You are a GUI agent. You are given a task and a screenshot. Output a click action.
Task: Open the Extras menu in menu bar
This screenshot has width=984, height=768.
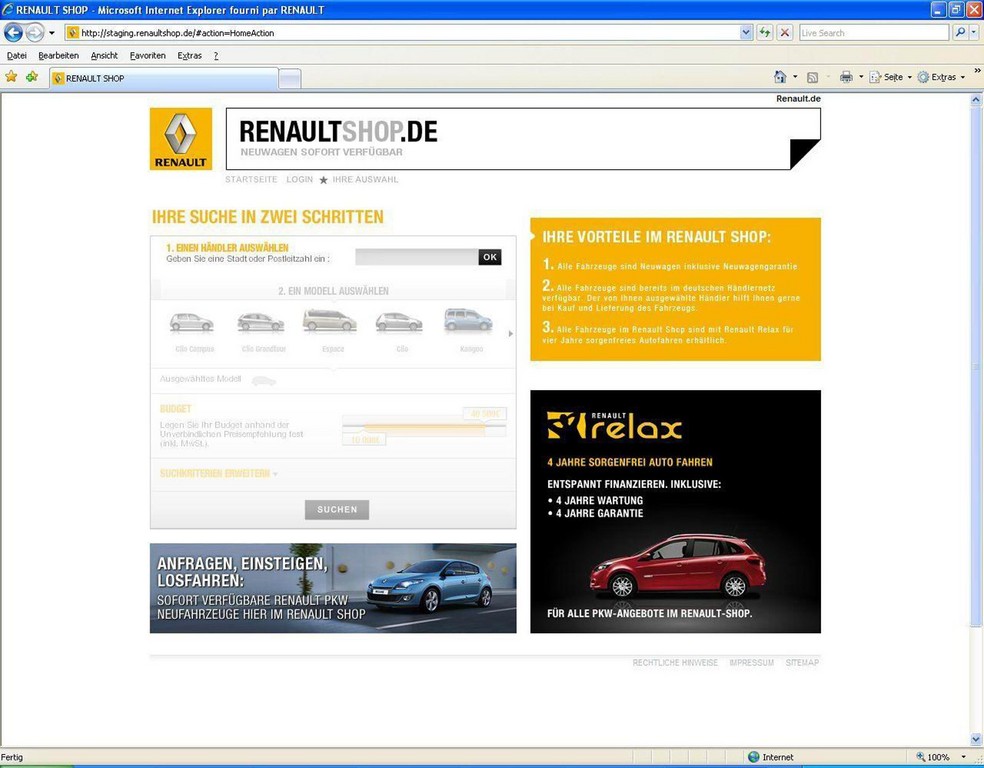(190, 55)
